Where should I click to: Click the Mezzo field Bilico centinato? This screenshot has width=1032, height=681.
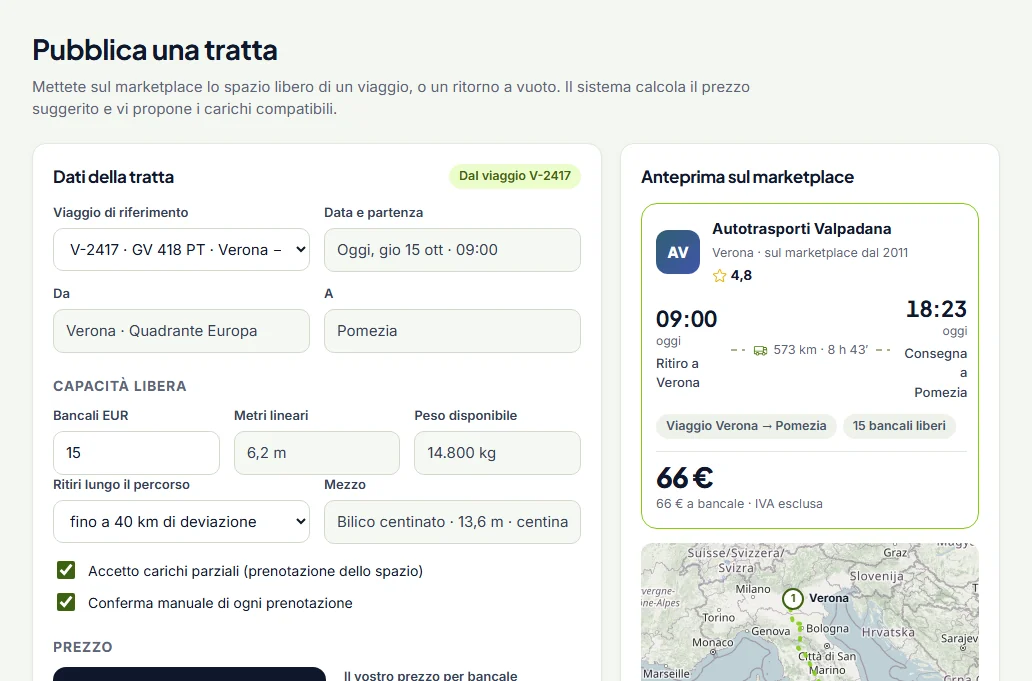(452, 522)
